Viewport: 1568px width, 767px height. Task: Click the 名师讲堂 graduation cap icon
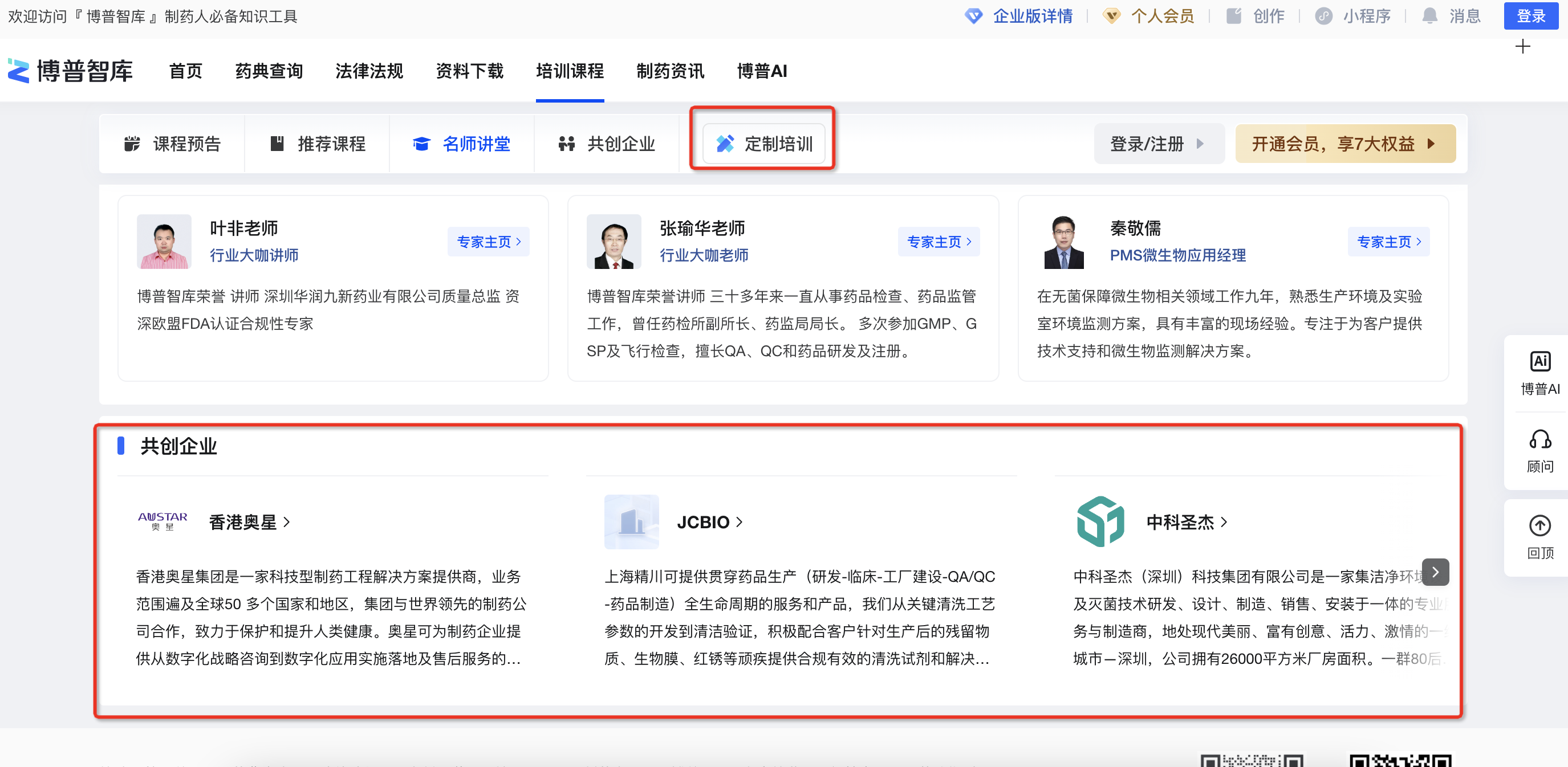421,144
